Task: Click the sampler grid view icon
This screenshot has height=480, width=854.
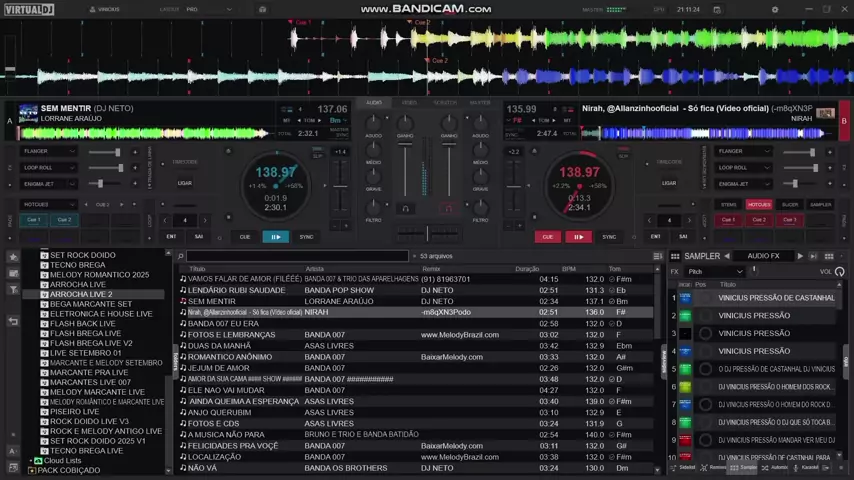Action: click(827, 256)
